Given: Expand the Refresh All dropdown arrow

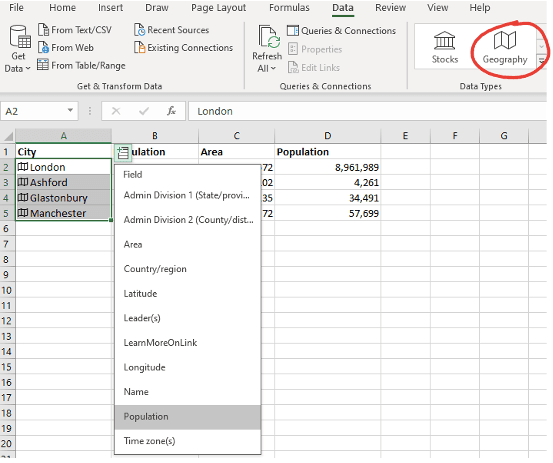Looking at the screenshot, I should click(273, 68).
